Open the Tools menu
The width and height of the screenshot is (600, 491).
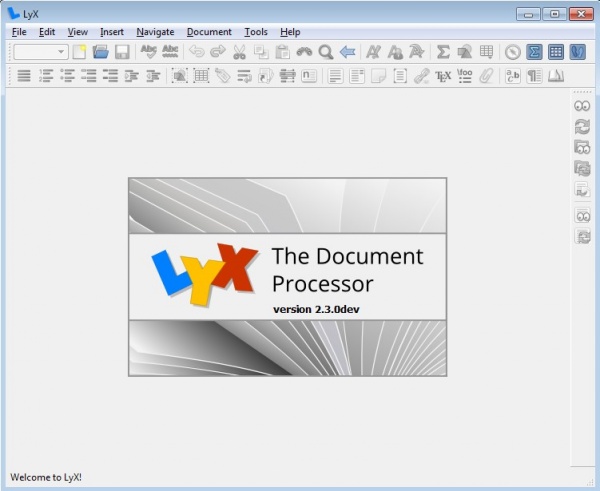tap(255, 32)
